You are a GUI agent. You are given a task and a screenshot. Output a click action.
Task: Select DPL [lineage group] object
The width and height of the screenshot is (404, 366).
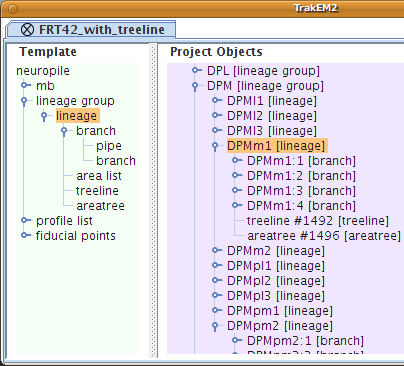coord(263,71)
